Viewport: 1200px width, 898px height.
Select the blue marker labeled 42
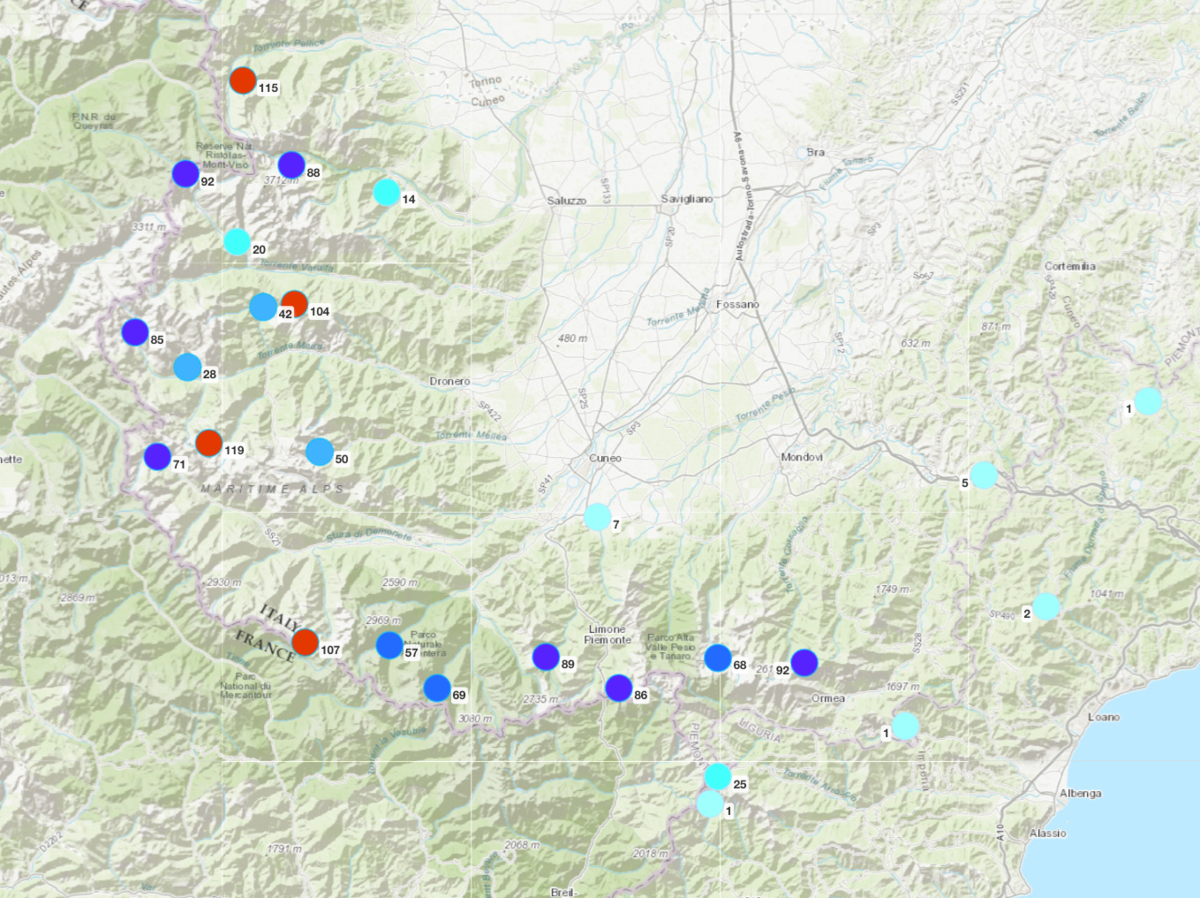click(x=262, y=307)
